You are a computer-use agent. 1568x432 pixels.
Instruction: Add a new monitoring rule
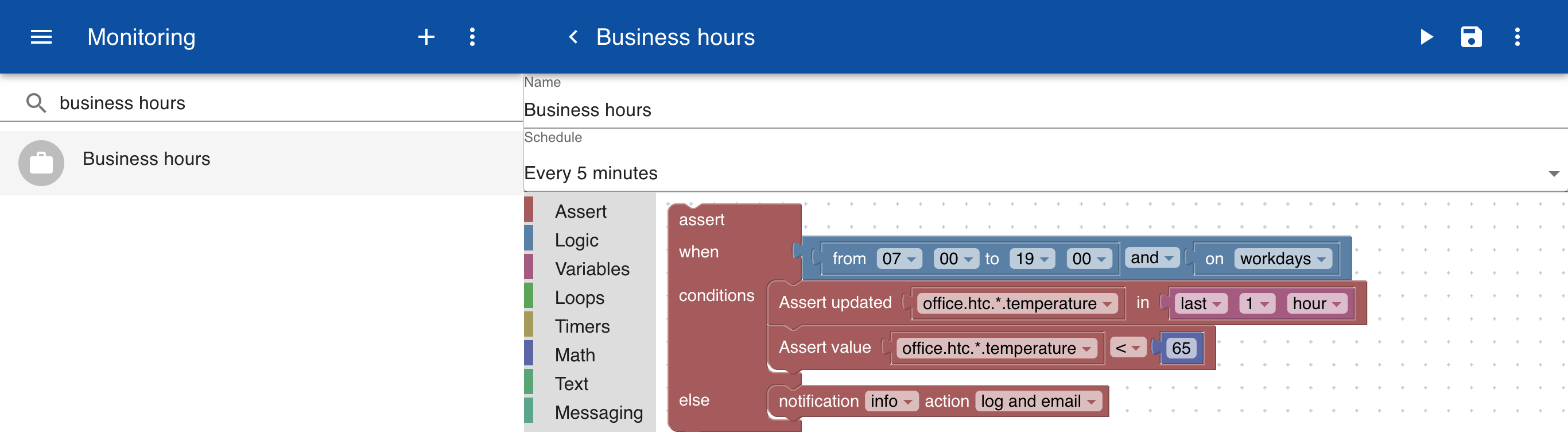click(426, 37)
